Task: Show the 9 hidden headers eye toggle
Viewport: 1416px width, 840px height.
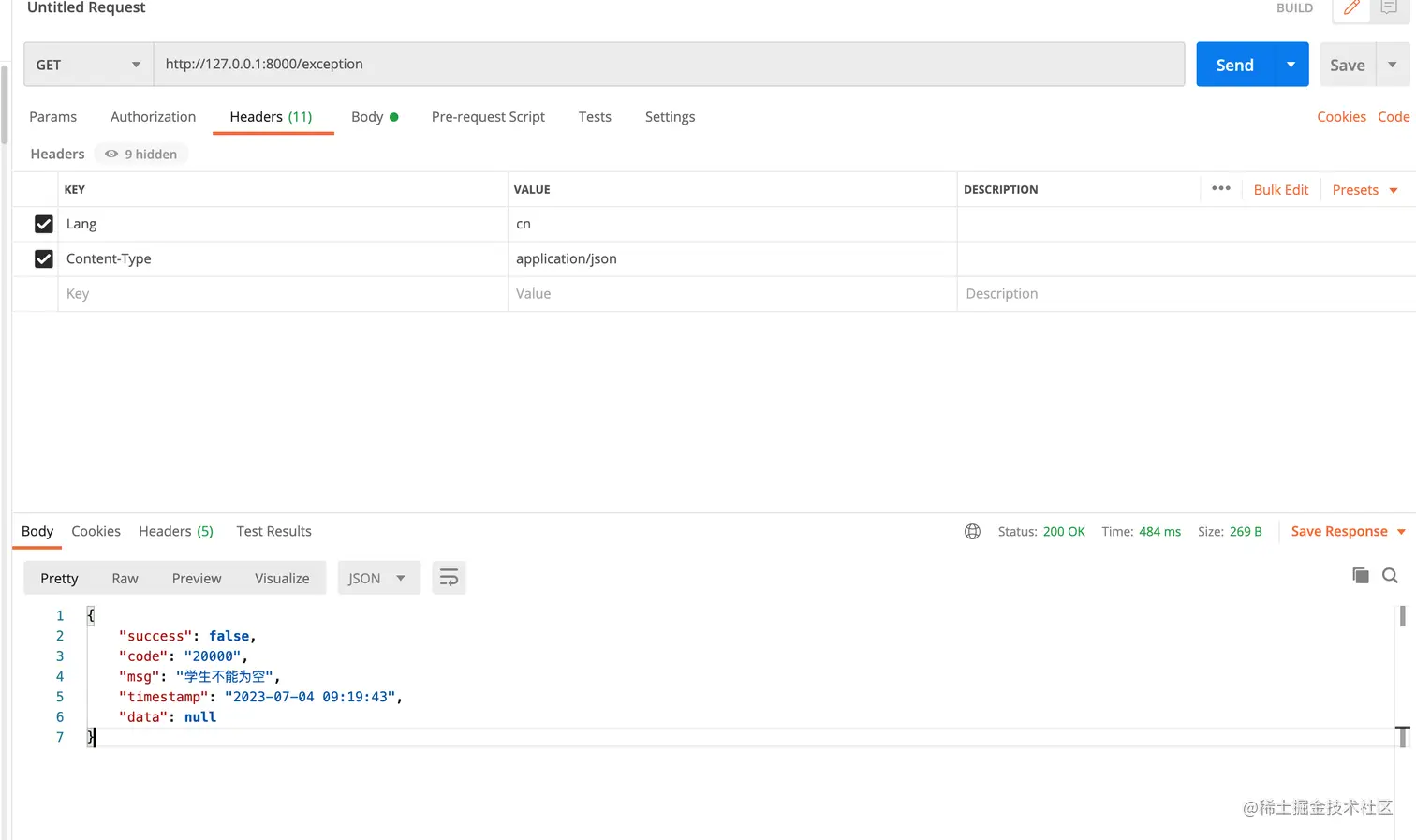Action: coord(141,154)
